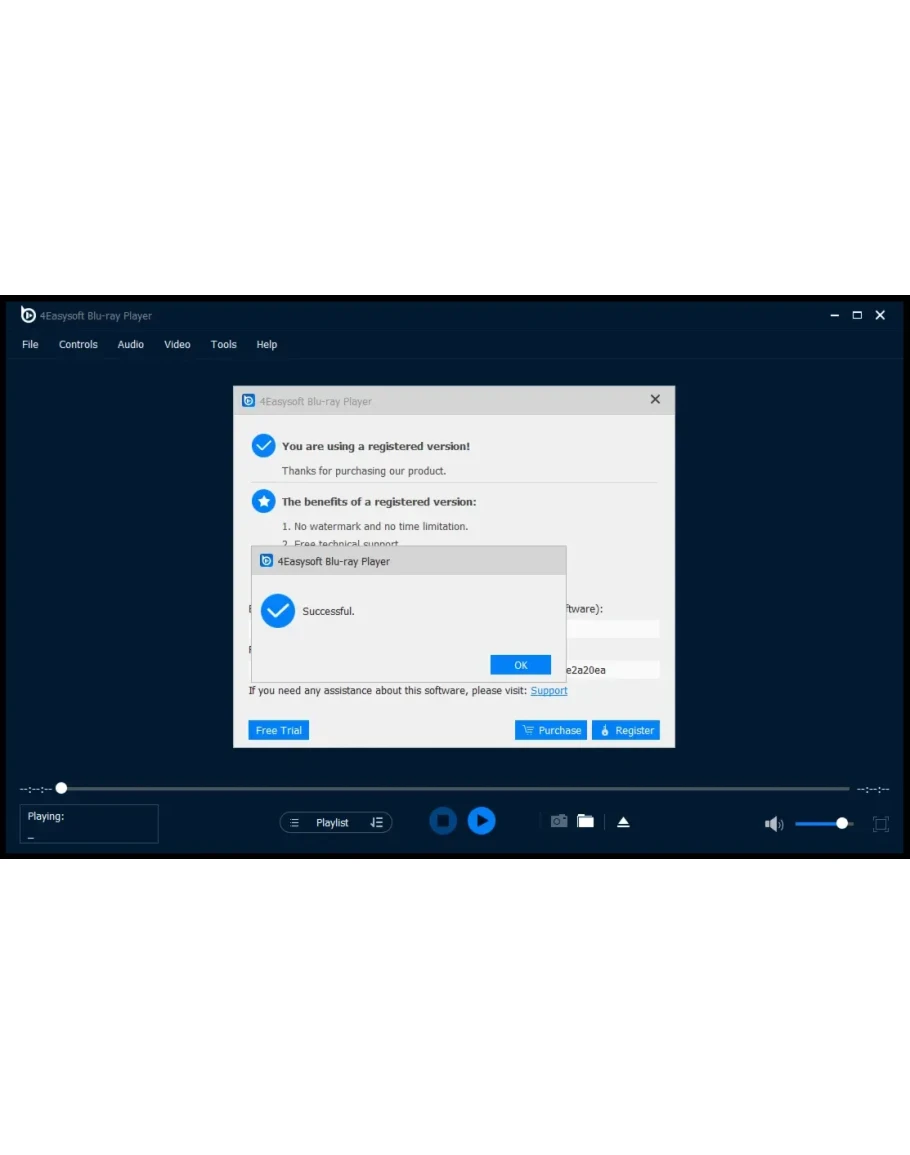Open the Support link
The height and width of the screenshot is (1155, 910).
549,691
